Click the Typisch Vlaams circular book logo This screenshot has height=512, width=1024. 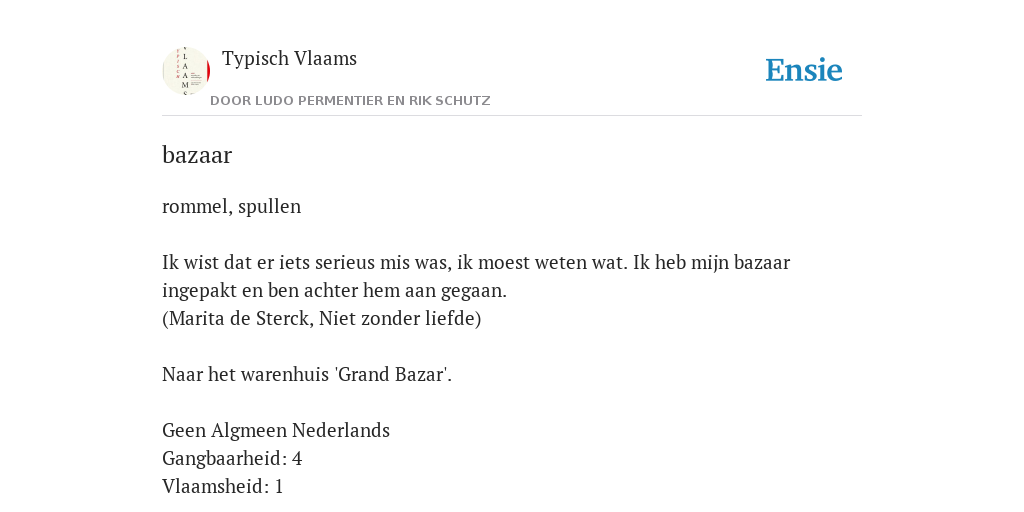pos(186,71)
